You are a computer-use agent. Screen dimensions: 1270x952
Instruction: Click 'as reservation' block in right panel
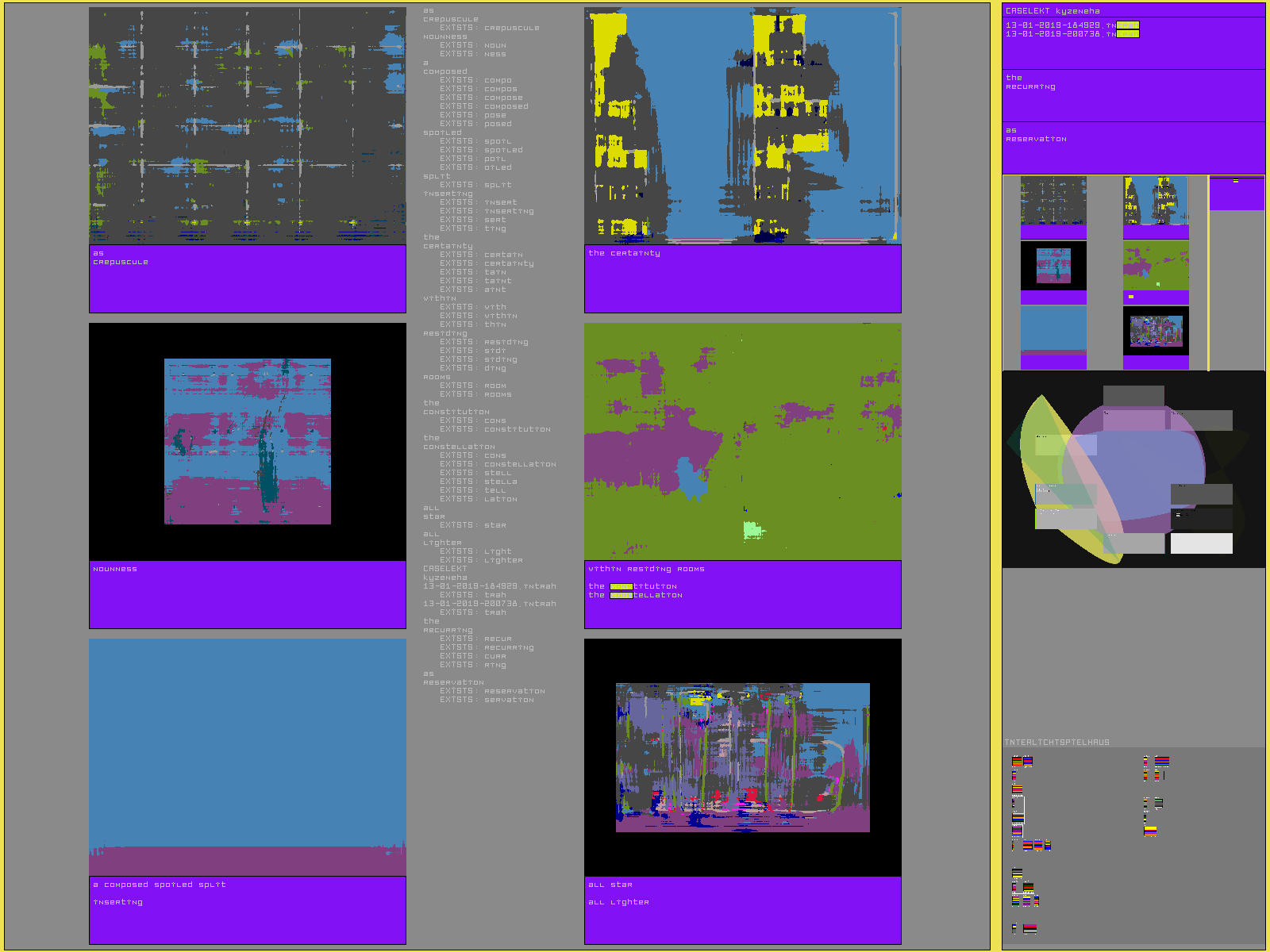tap(1036, 135)
